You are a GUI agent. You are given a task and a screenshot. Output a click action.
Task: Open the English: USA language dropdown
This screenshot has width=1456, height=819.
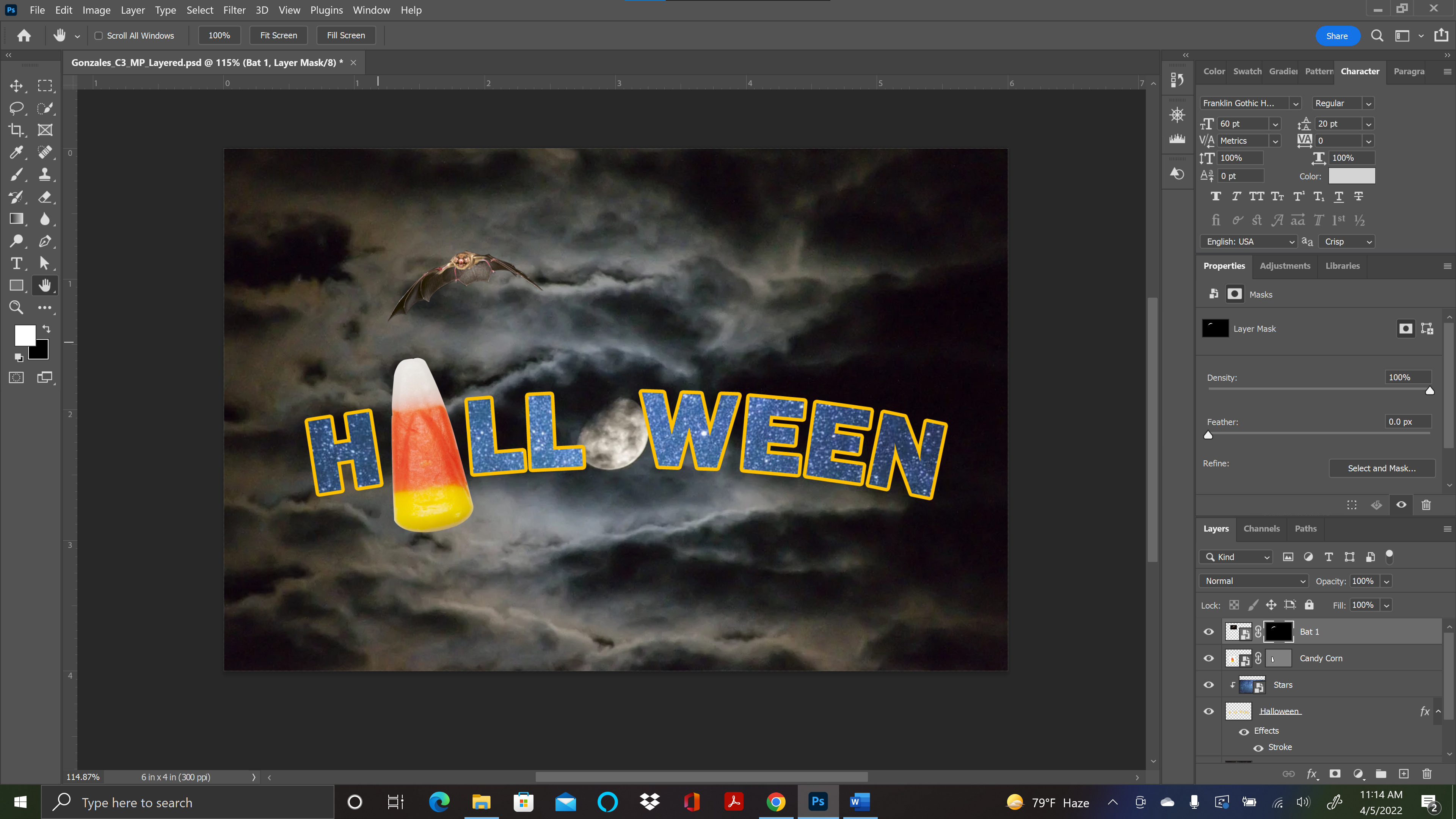point(1249,242)
